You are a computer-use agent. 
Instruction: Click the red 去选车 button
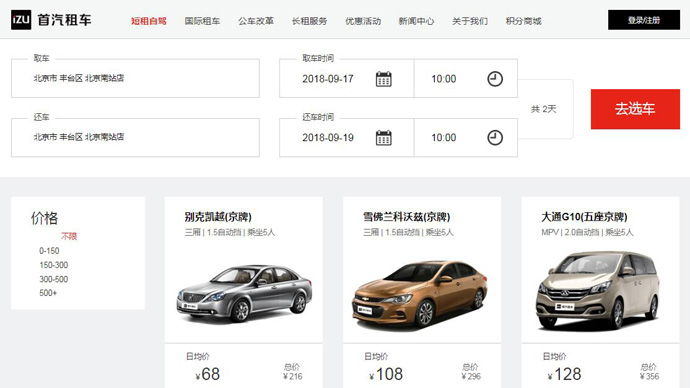coord(635,109)
